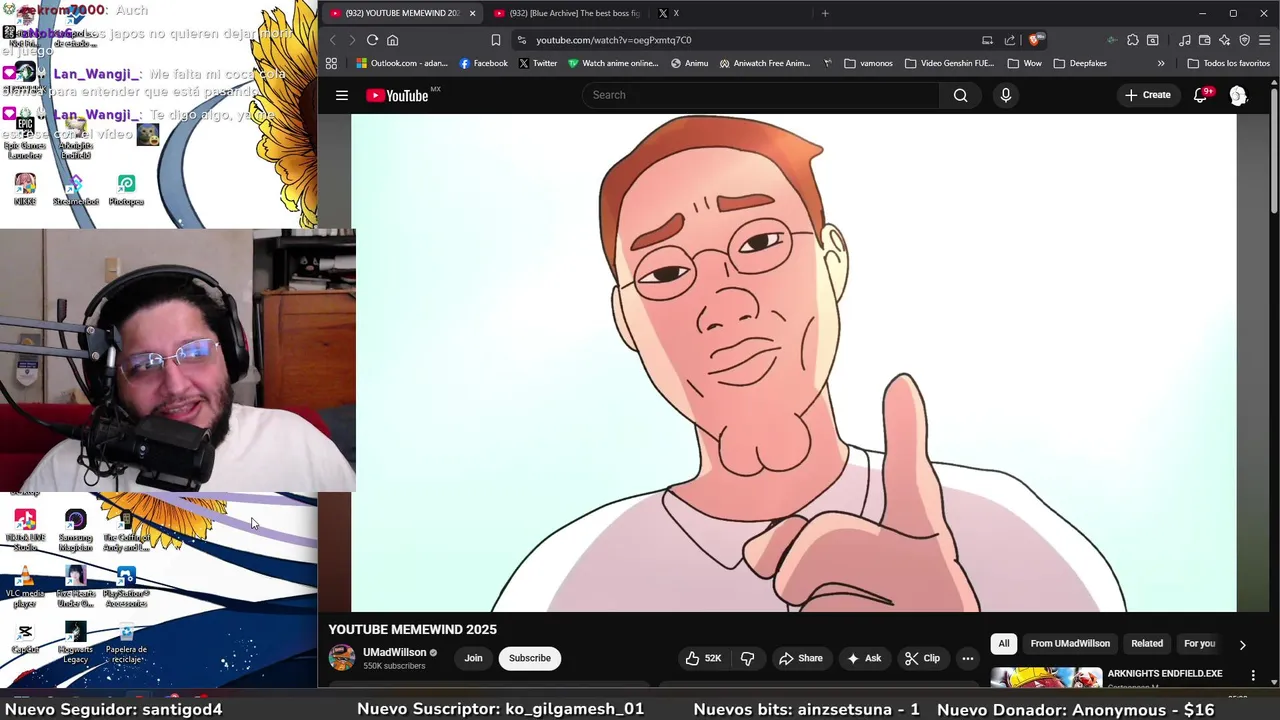Open VLC media player desktop shortcut
Image resolution: width=1280 pixels, height=720 pixels.
25,587
